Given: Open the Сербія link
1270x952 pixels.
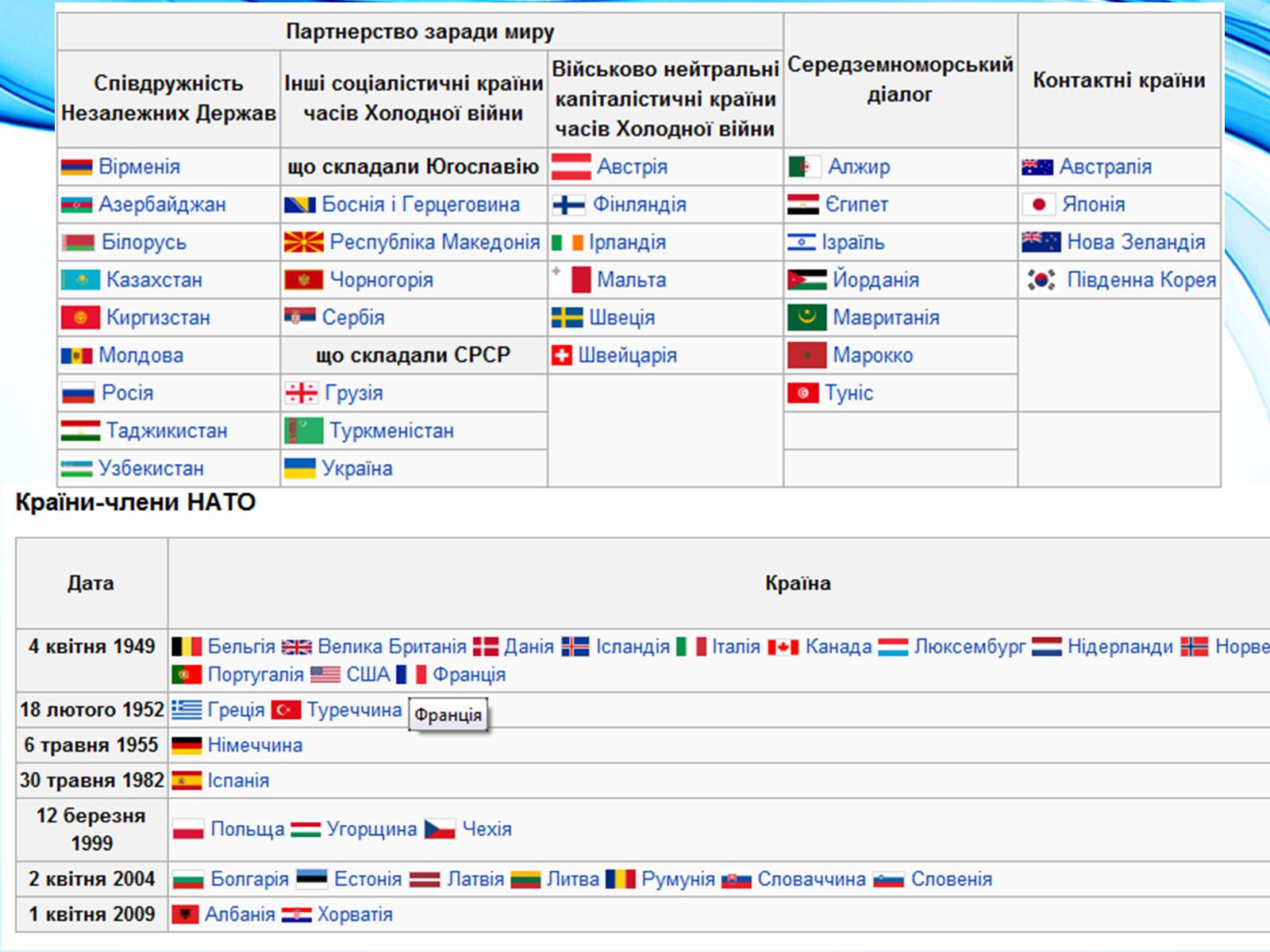Looking at the screenshot, I should [353, 317].
